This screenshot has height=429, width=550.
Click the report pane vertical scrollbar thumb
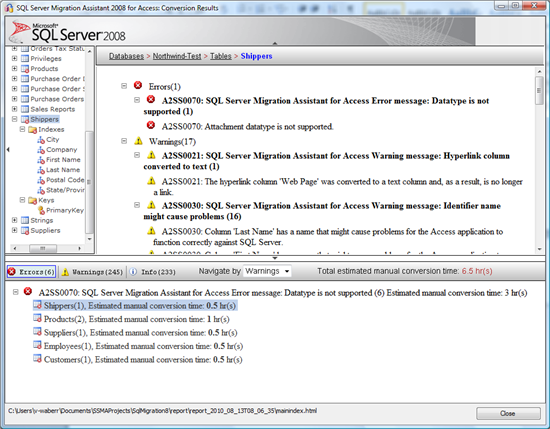pyautogui.click(x=539, y=91)
